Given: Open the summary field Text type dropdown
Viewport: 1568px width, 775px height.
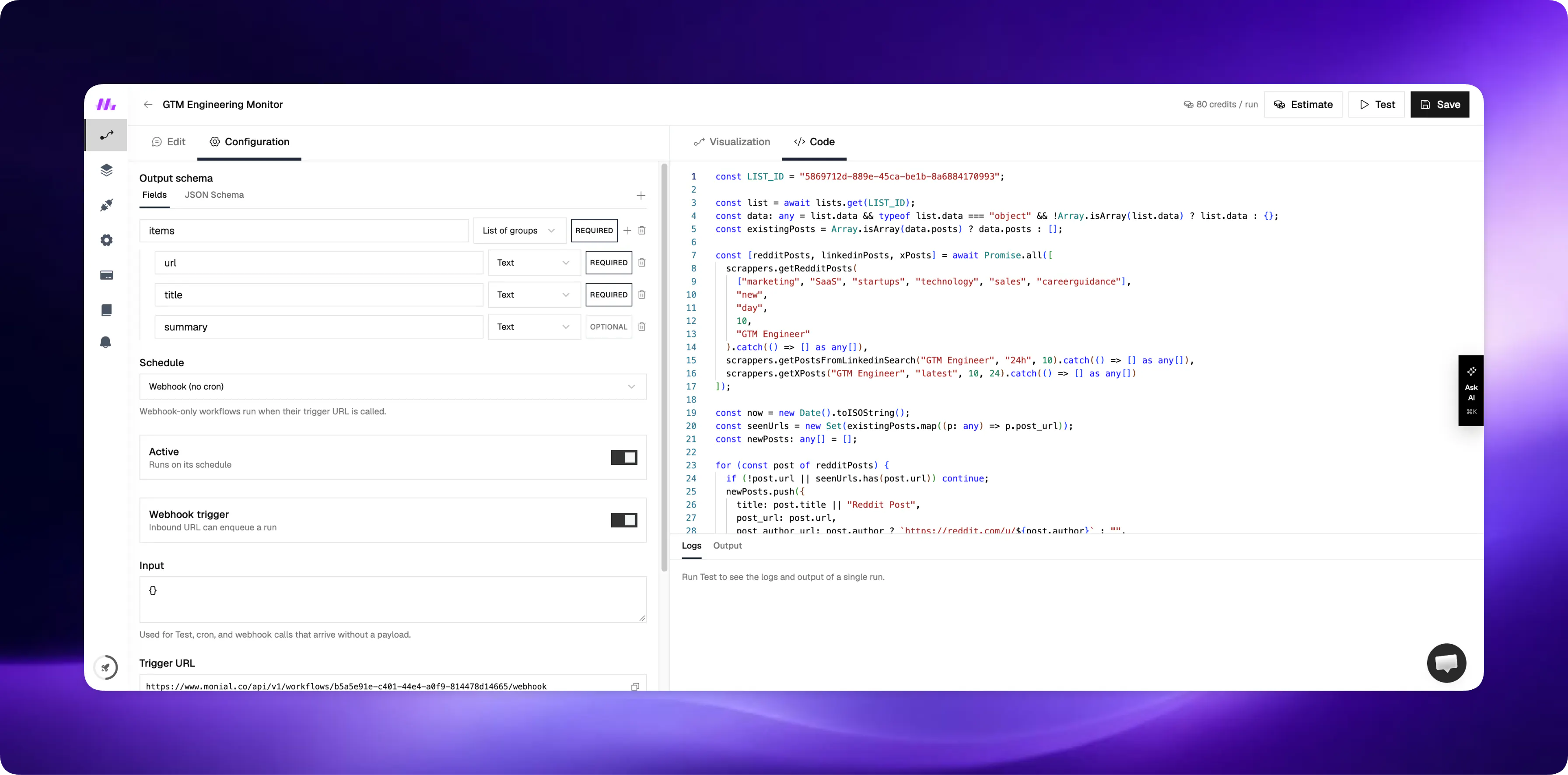Looking at the screenshot, I should click(x=535, y=327).
